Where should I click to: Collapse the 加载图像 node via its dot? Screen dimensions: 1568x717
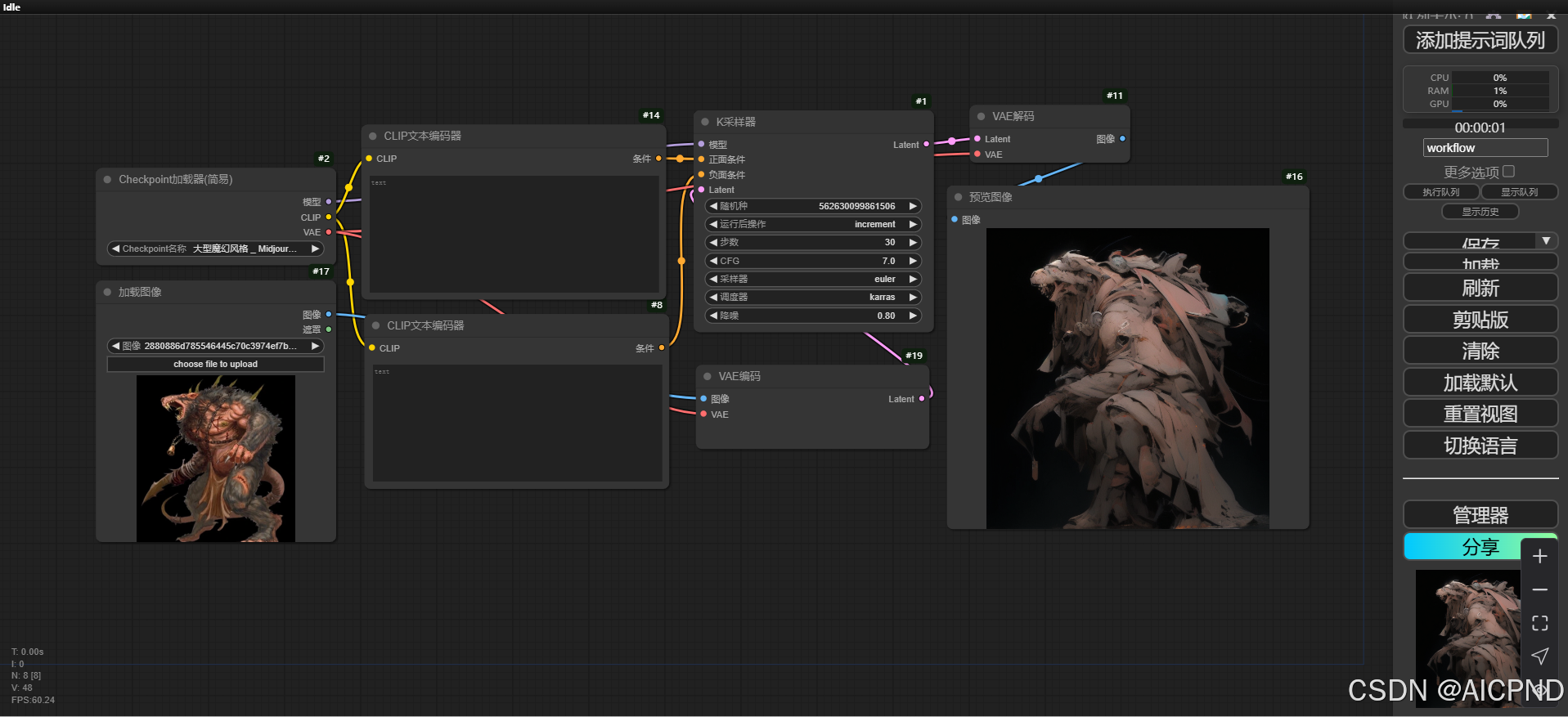click(107, 292)
